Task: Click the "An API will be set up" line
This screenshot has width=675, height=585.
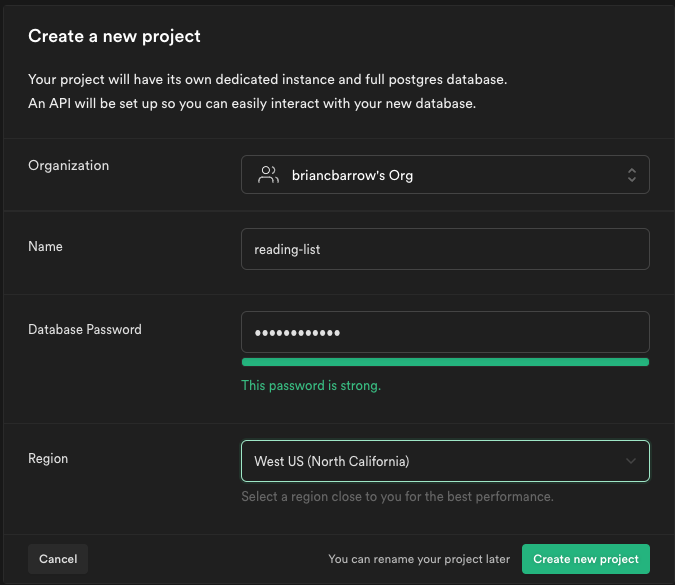Action: (252, 103)
